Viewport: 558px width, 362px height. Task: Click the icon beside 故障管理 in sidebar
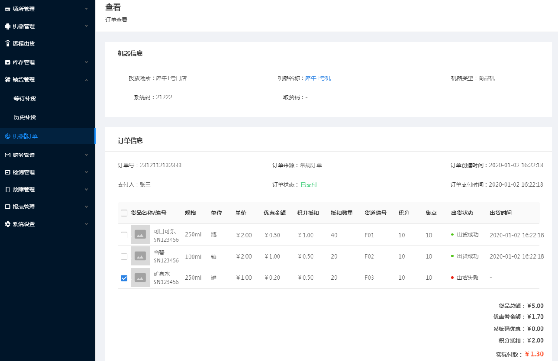pyautogui.click(x=7, y=189)
